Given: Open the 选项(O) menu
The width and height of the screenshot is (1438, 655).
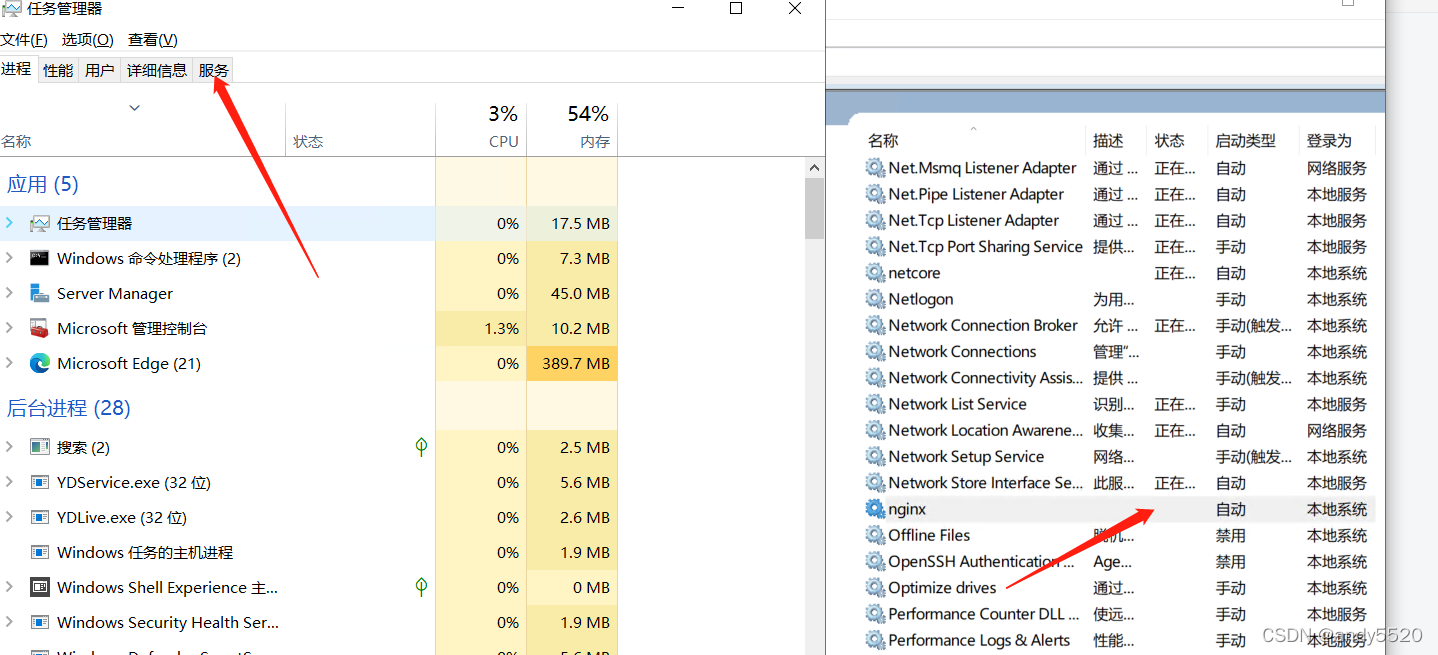Looking at the screenshot, I should pyautogui.click(x=88, y=40).
